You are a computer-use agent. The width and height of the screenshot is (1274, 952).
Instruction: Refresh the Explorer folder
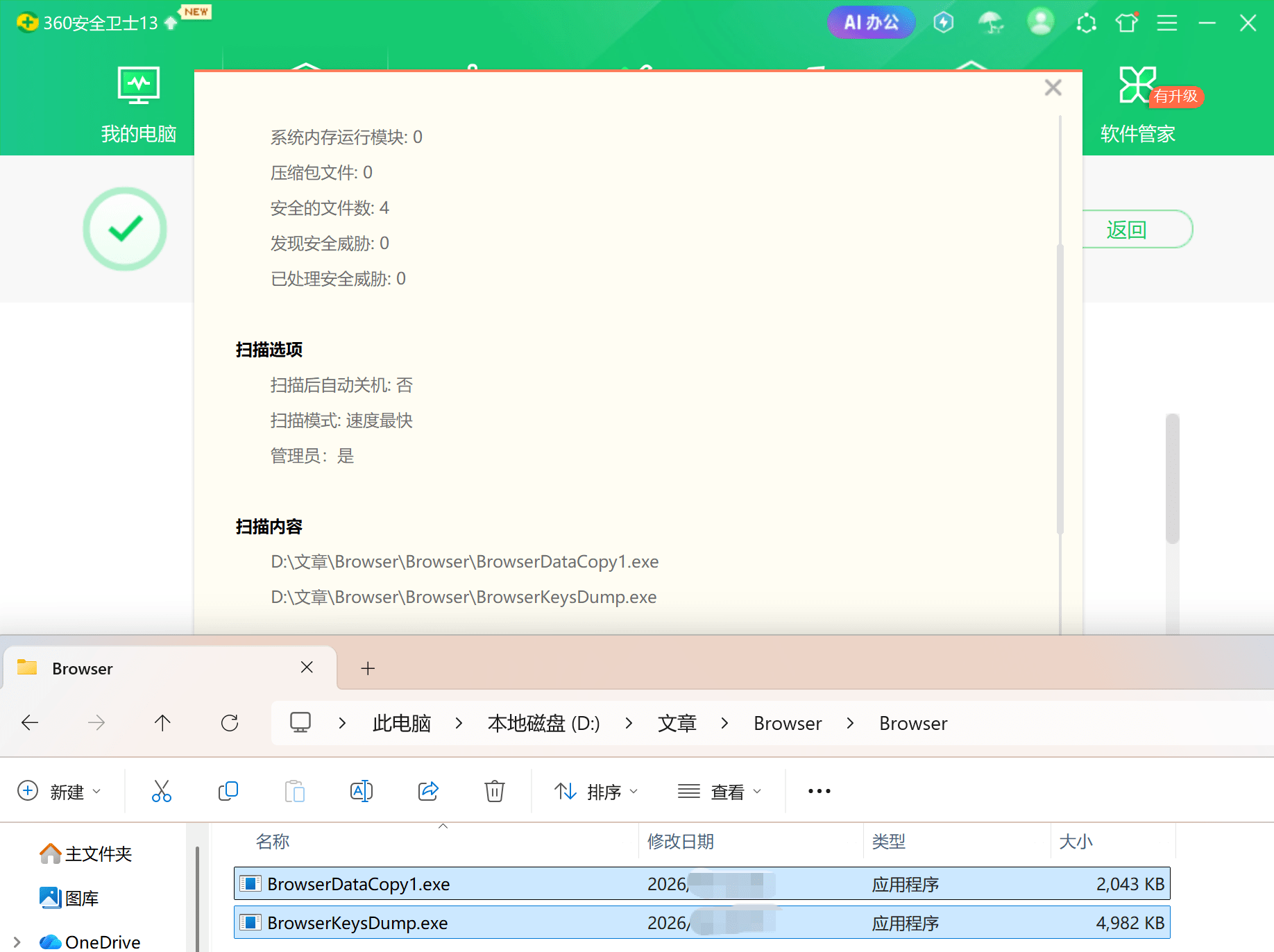click(x=230, y=723)
